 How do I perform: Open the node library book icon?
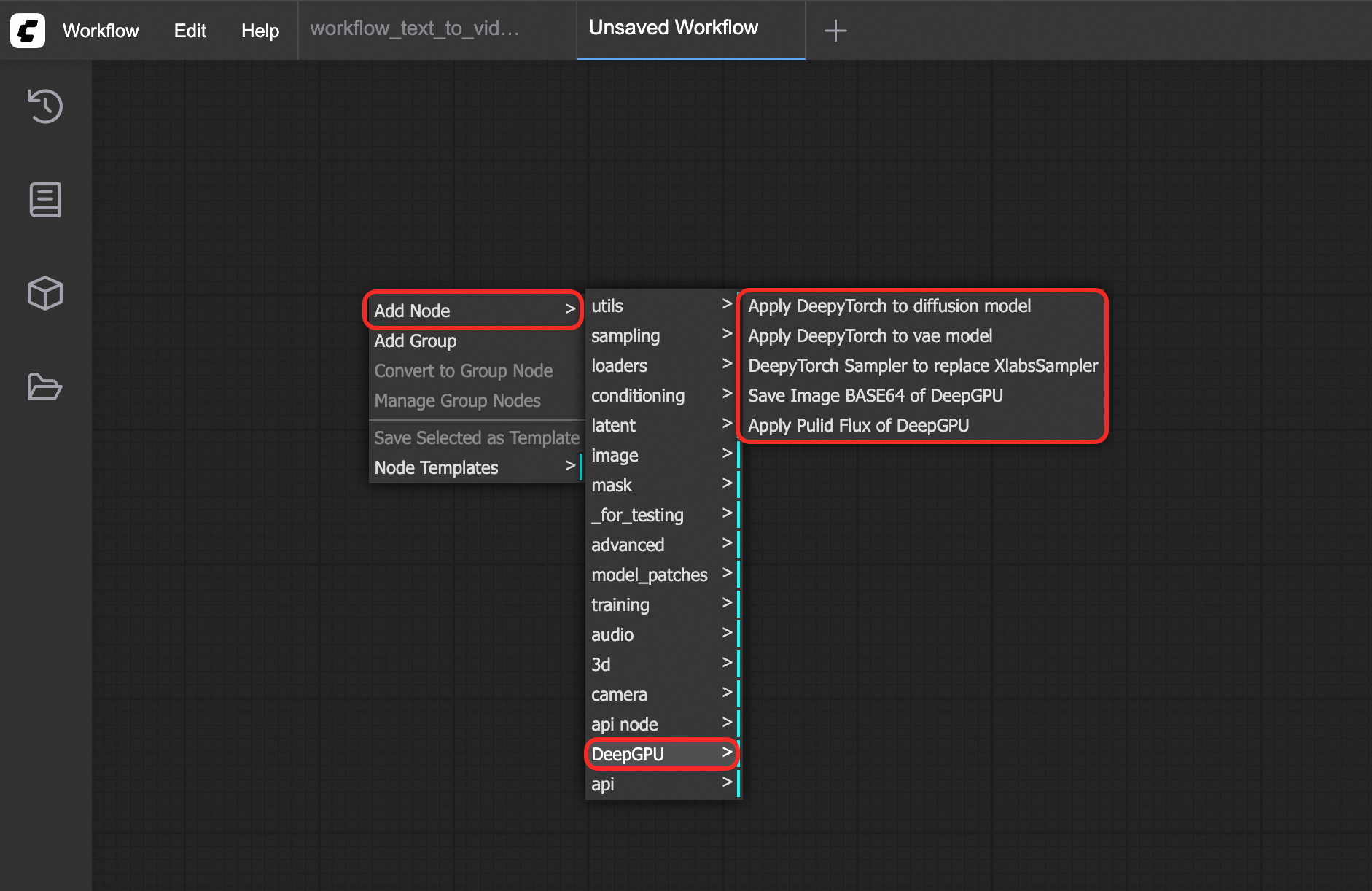pyautogui.click(x=45, y=200)
